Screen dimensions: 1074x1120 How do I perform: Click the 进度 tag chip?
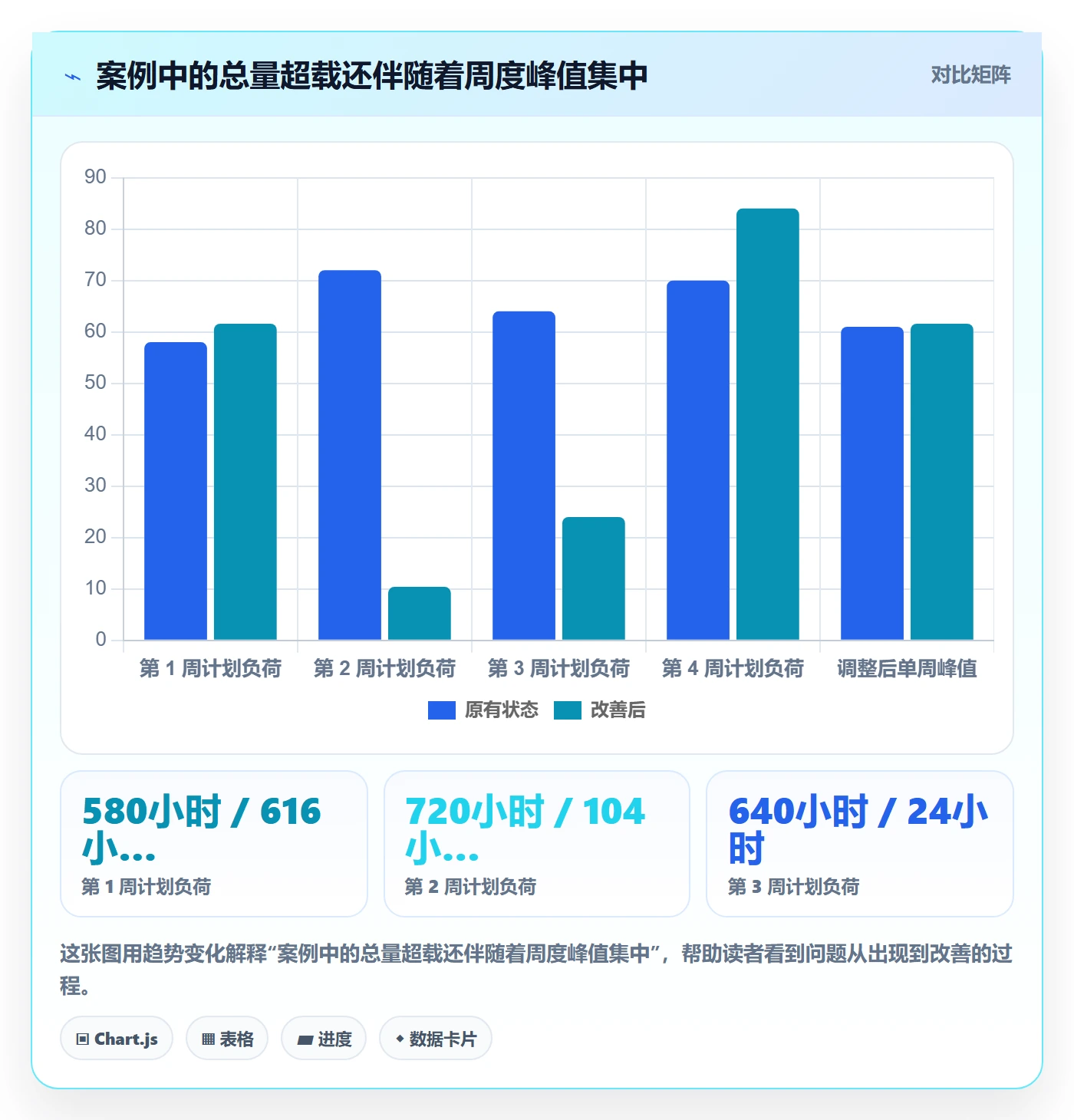(x=324, y=1039)
